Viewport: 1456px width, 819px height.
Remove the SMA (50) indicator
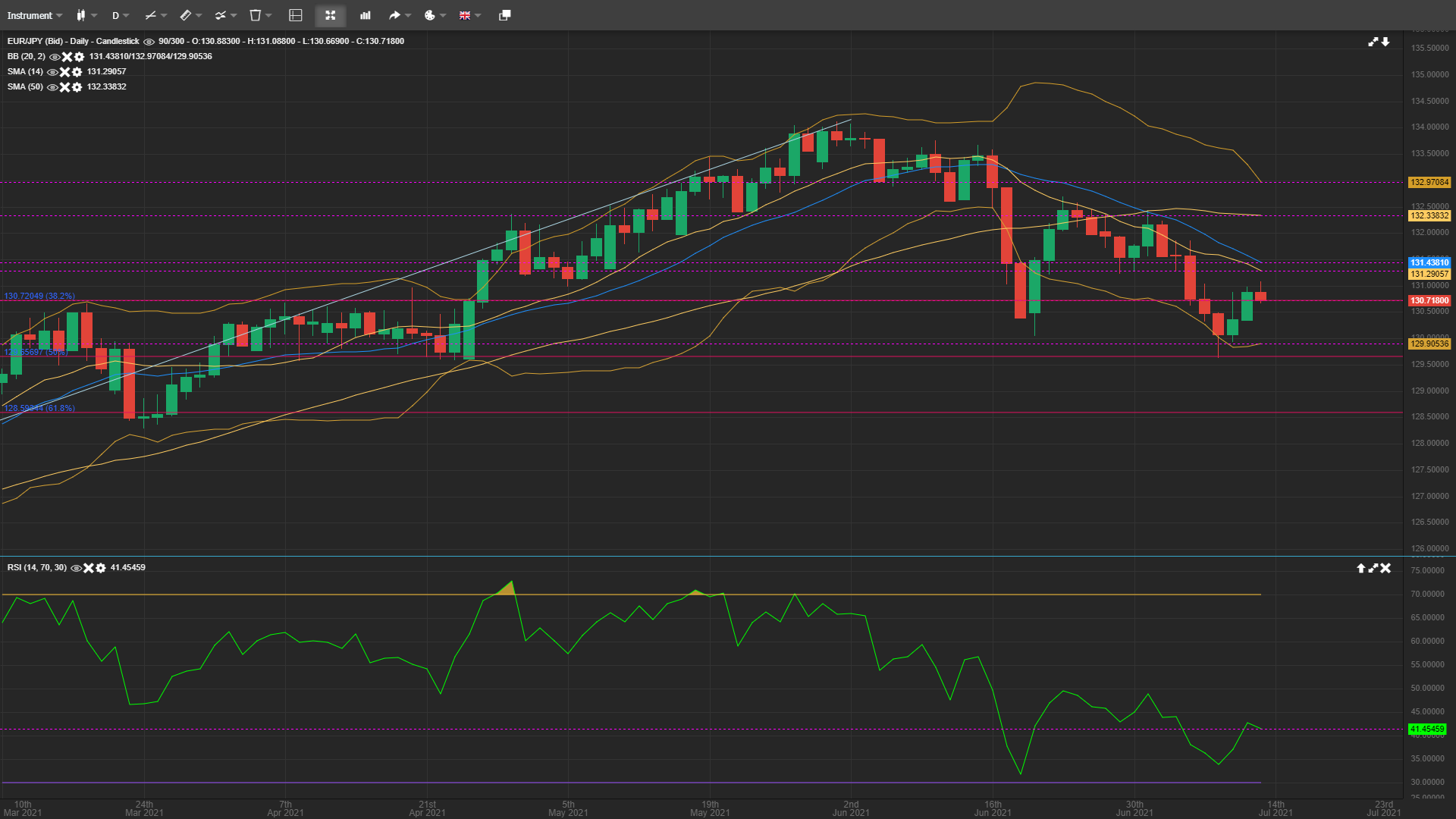64,87
